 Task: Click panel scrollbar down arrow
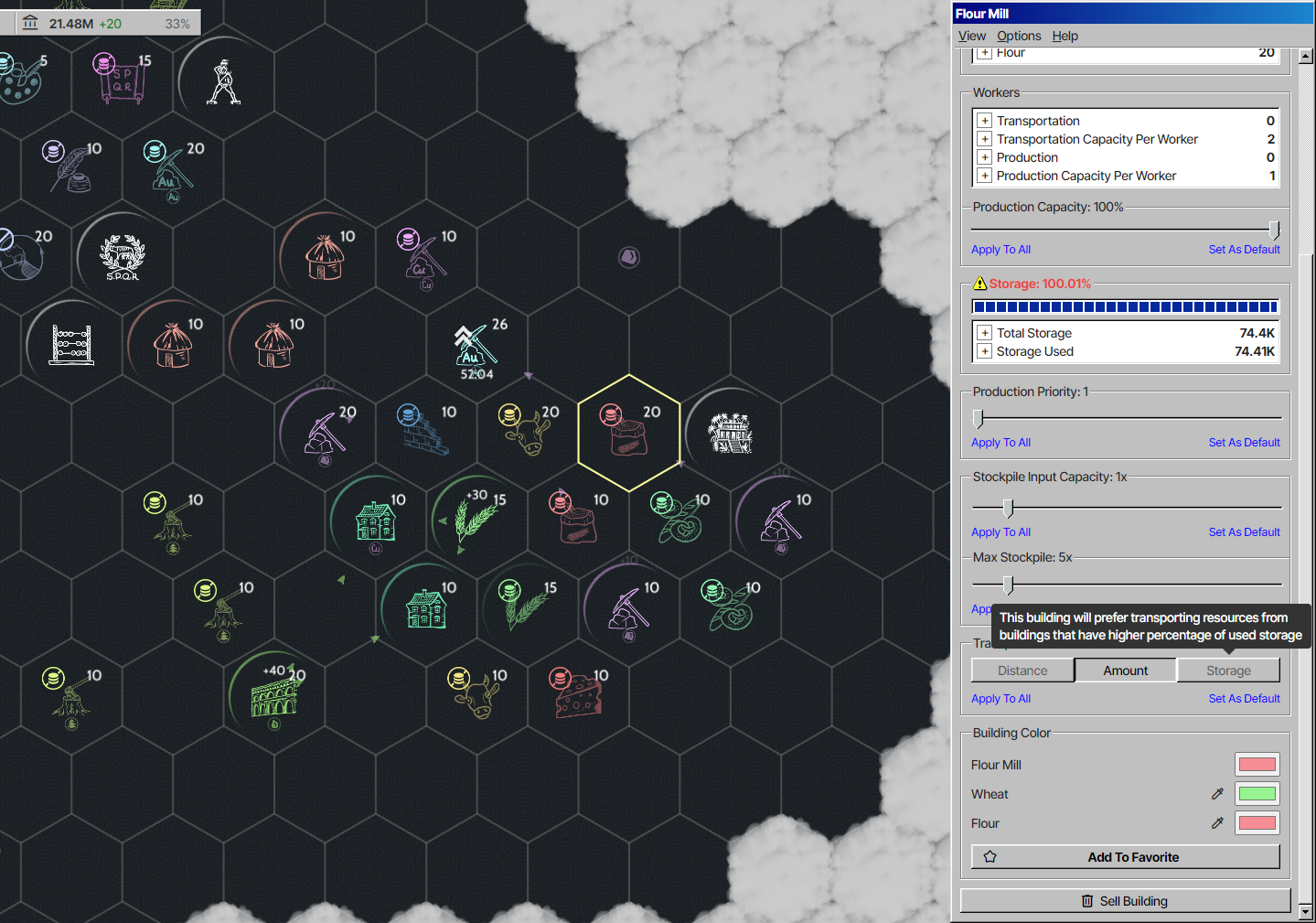pos(1306,911)
